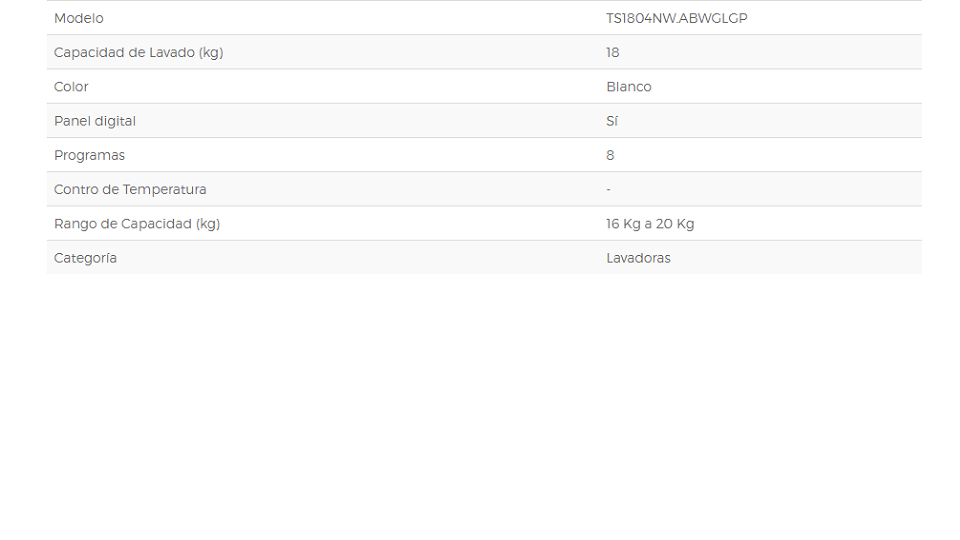Click the dash value for Temperatura
Viewport: 960px width, 540px height.
(x=609, y=190)
